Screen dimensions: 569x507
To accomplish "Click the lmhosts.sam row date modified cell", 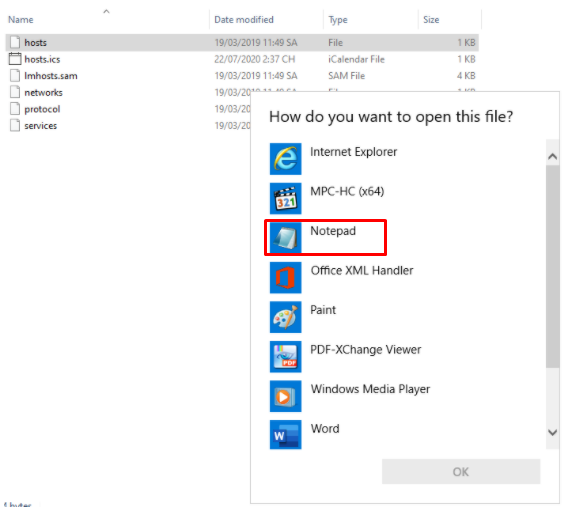I will [x=256, y=76].
